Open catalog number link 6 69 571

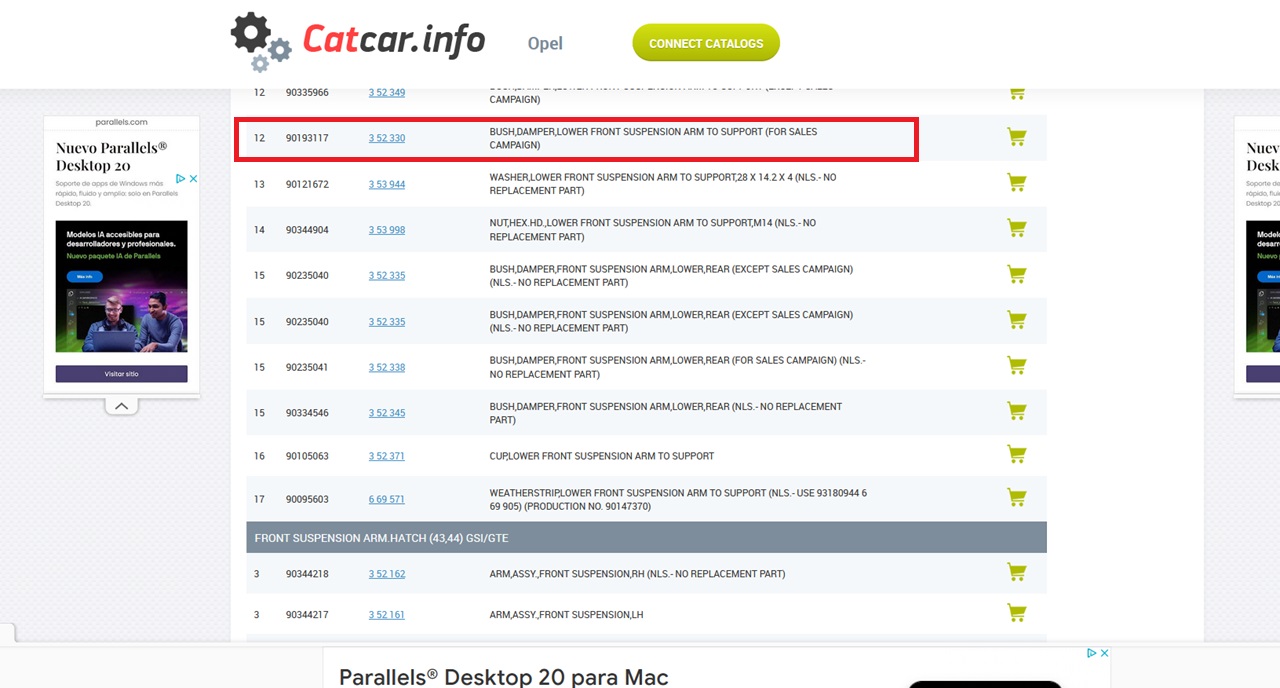click(x=386, y=499)
